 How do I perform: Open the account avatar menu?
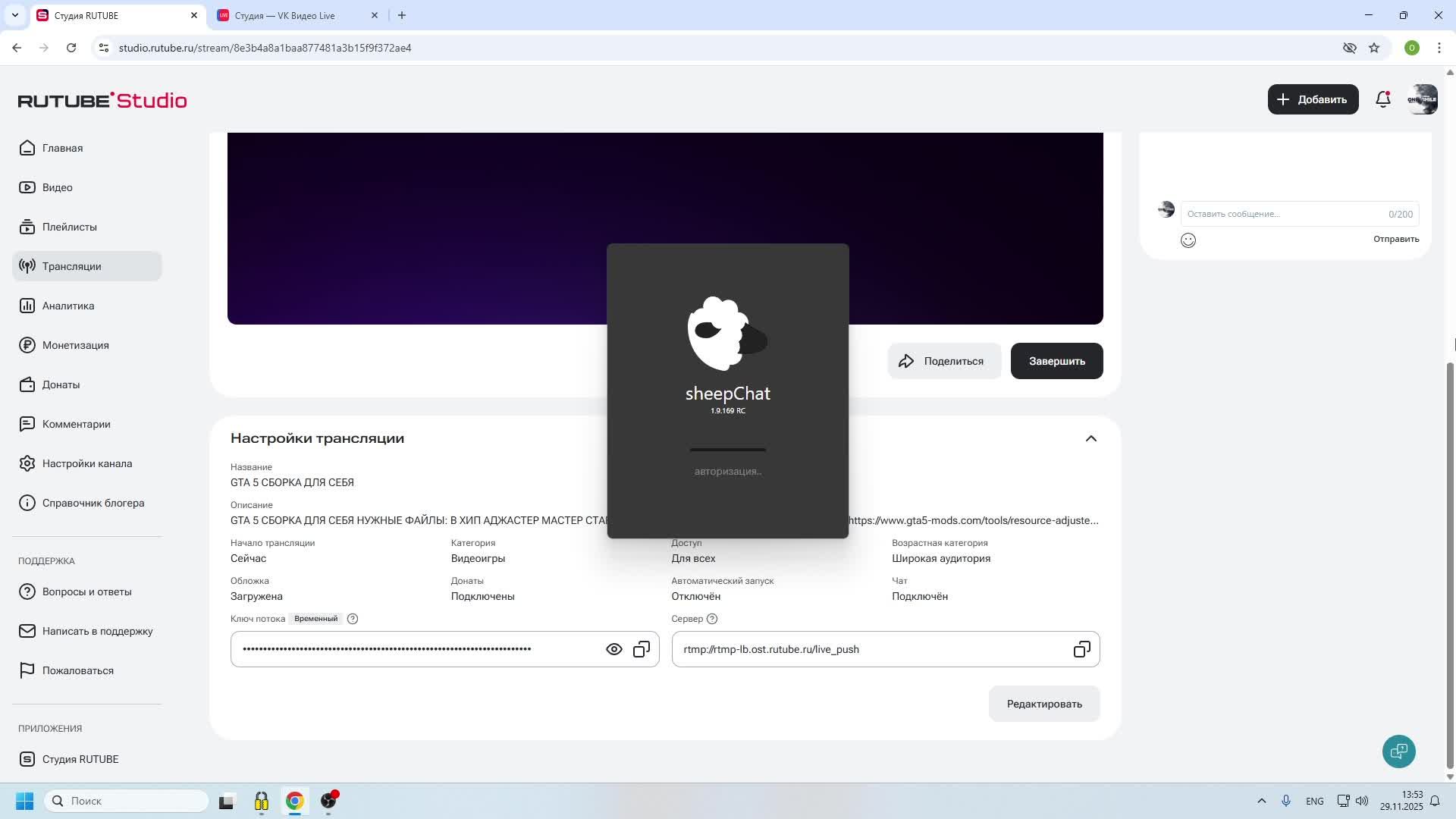pos(1422,99)
